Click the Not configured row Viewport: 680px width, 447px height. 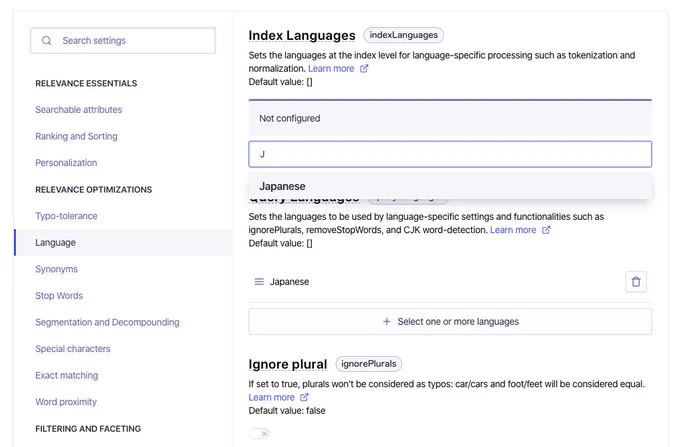[450, 118]
